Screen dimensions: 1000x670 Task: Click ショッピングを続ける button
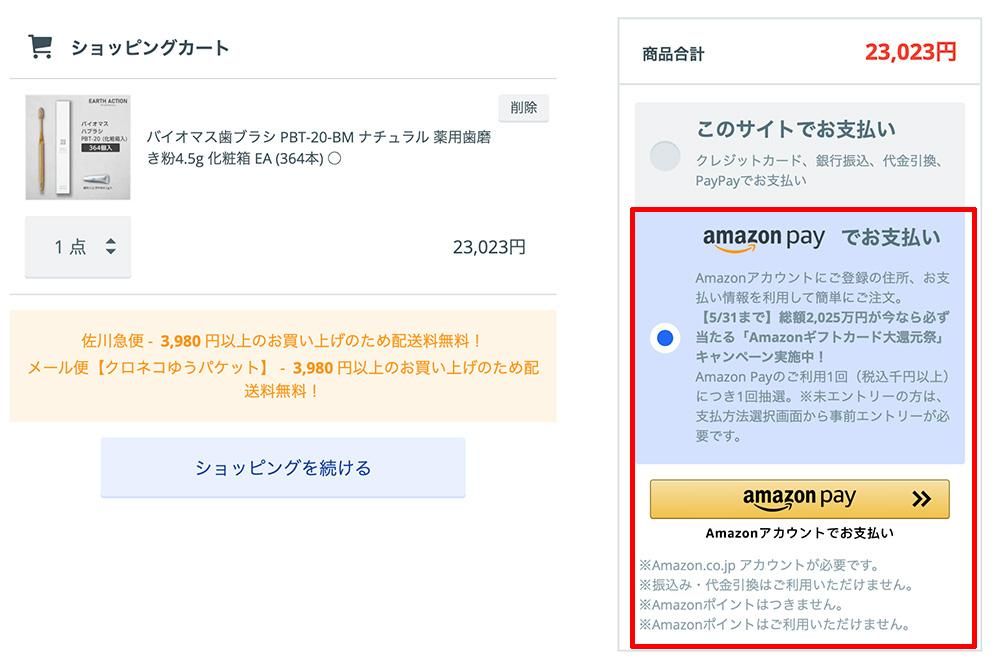[283, 467]
